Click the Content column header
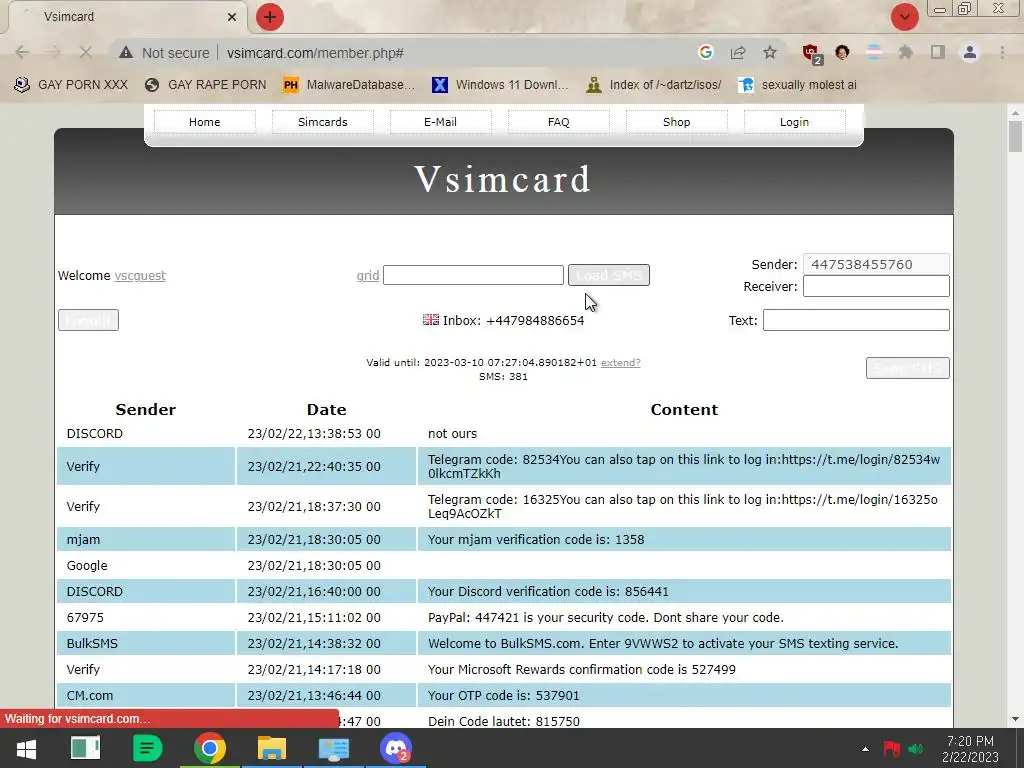 click(x=684, y=409)
